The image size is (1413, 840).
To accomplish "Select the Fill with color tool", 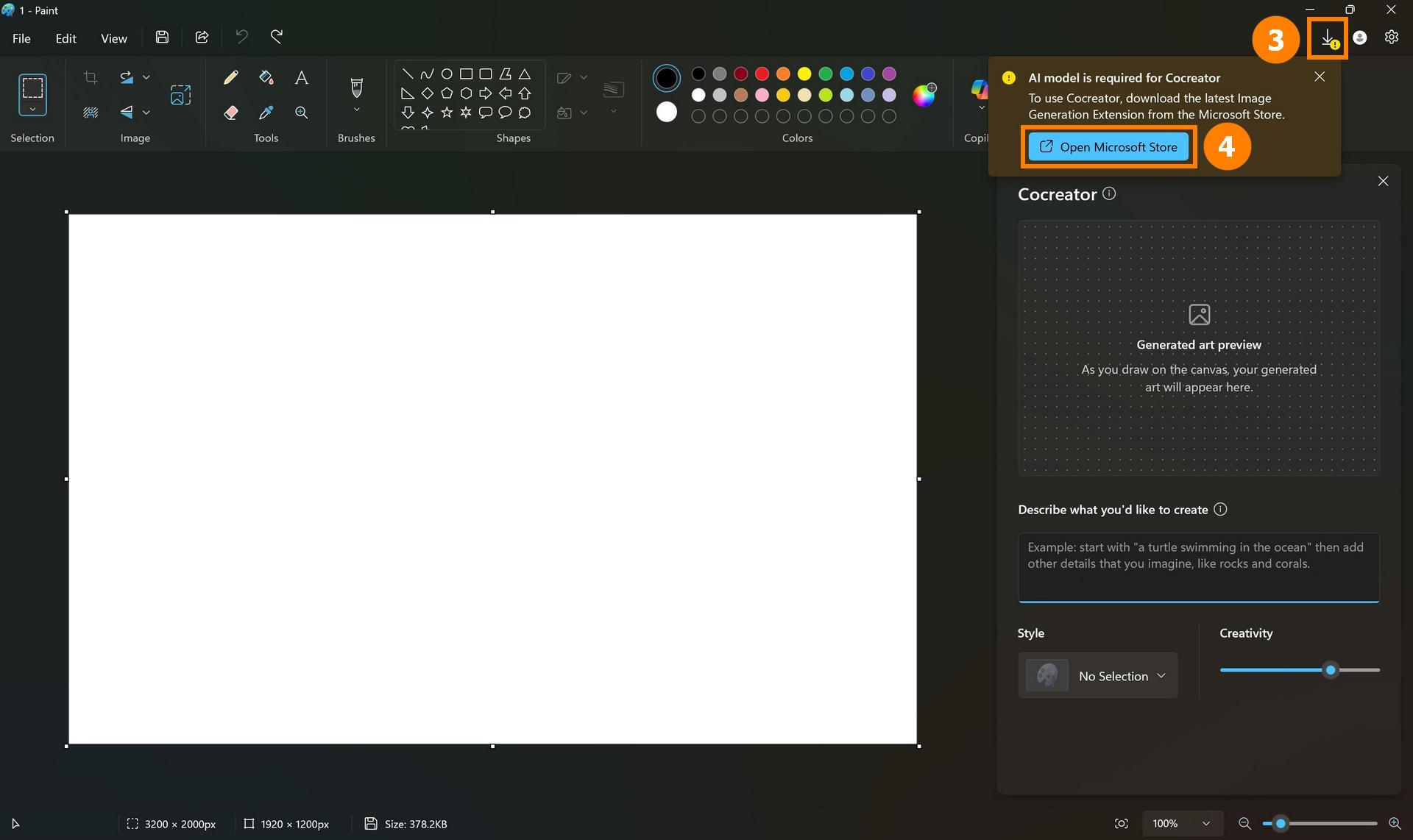I will coord(266,77).
